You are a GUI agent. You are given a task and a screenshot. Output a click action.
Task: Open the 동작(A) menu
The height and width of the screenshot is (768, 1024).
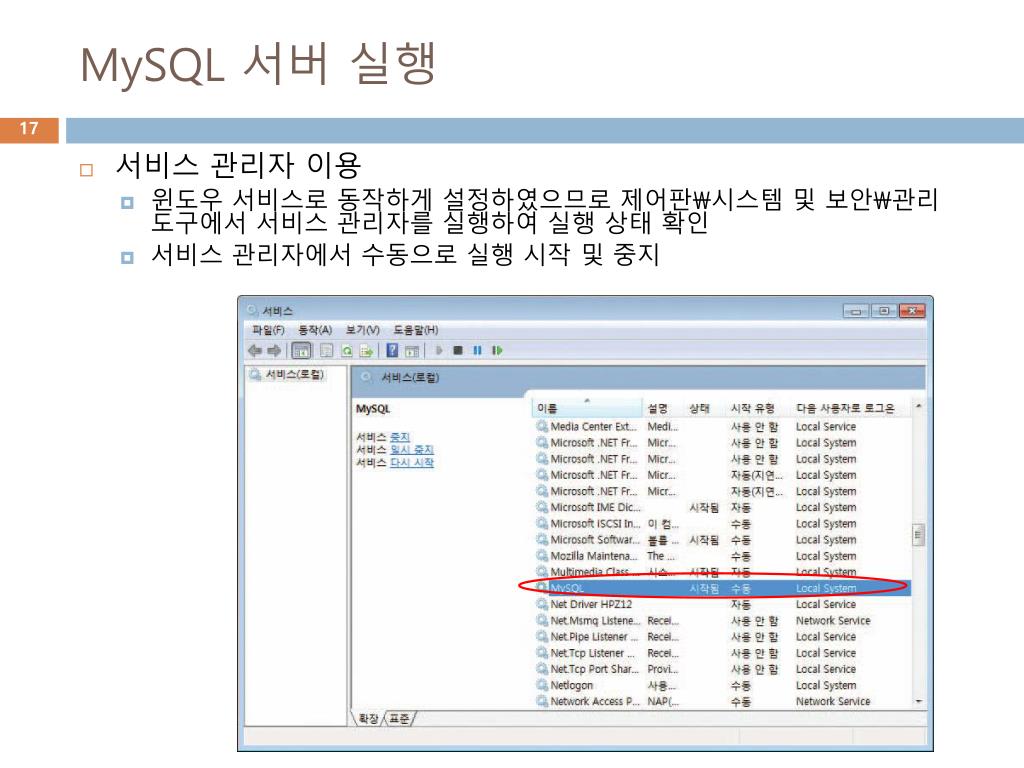click(x=315, y=330)
